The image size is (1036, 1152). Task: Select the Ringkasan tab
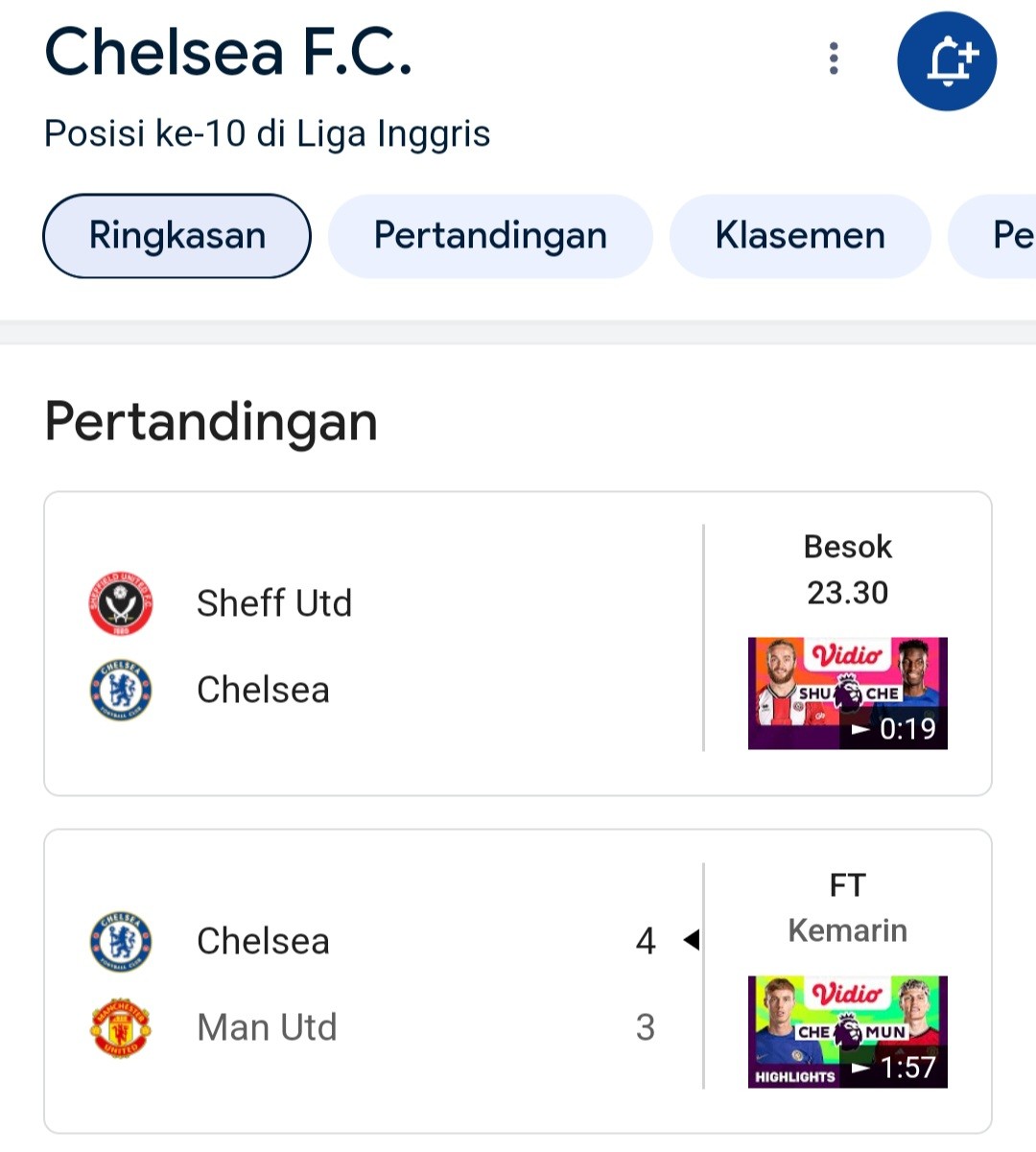(177, 236)
